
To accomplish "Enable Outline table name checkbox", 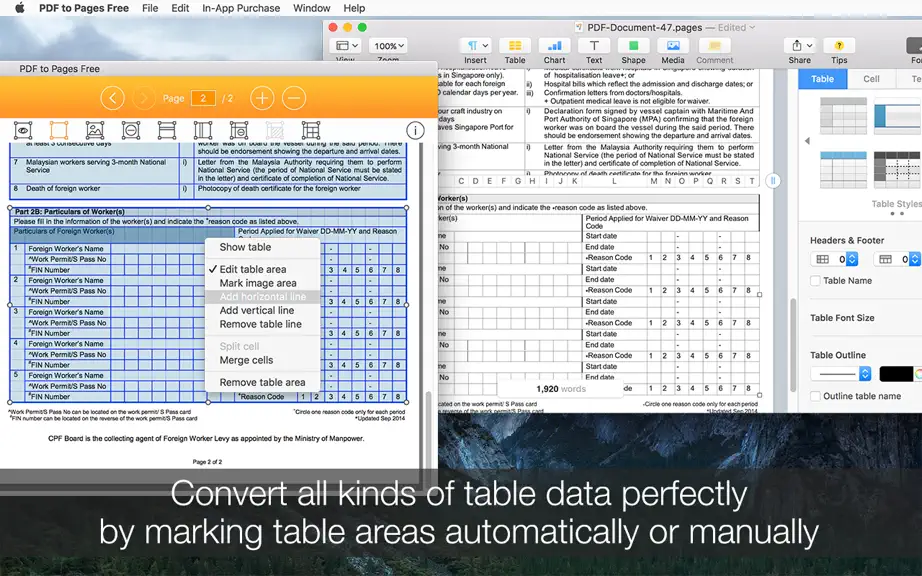I will (x=815, y=396).
